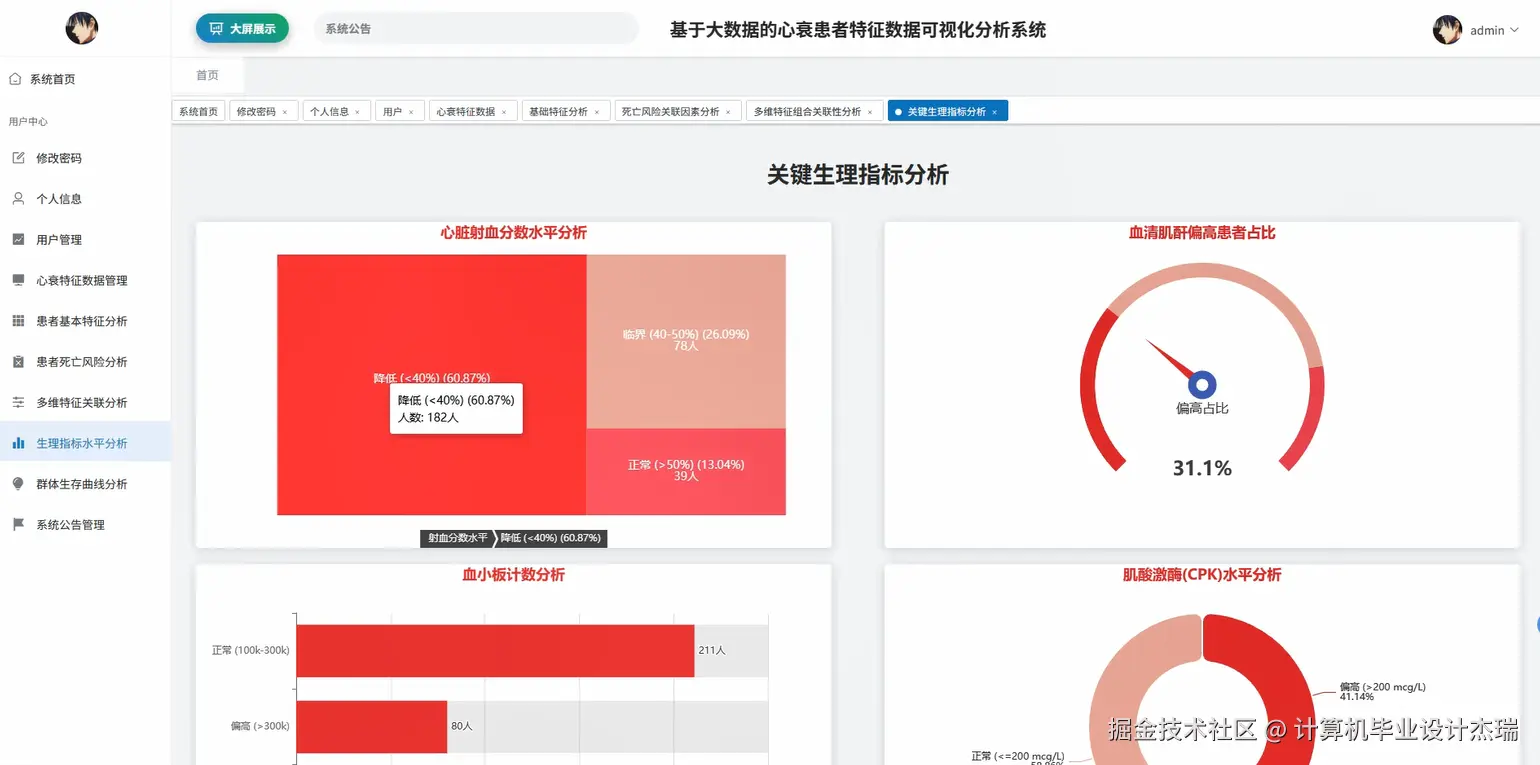Click the edit icon beside 修改密码
The width and height of the screenshot is (1540, 765).
[x=18, y=158]
